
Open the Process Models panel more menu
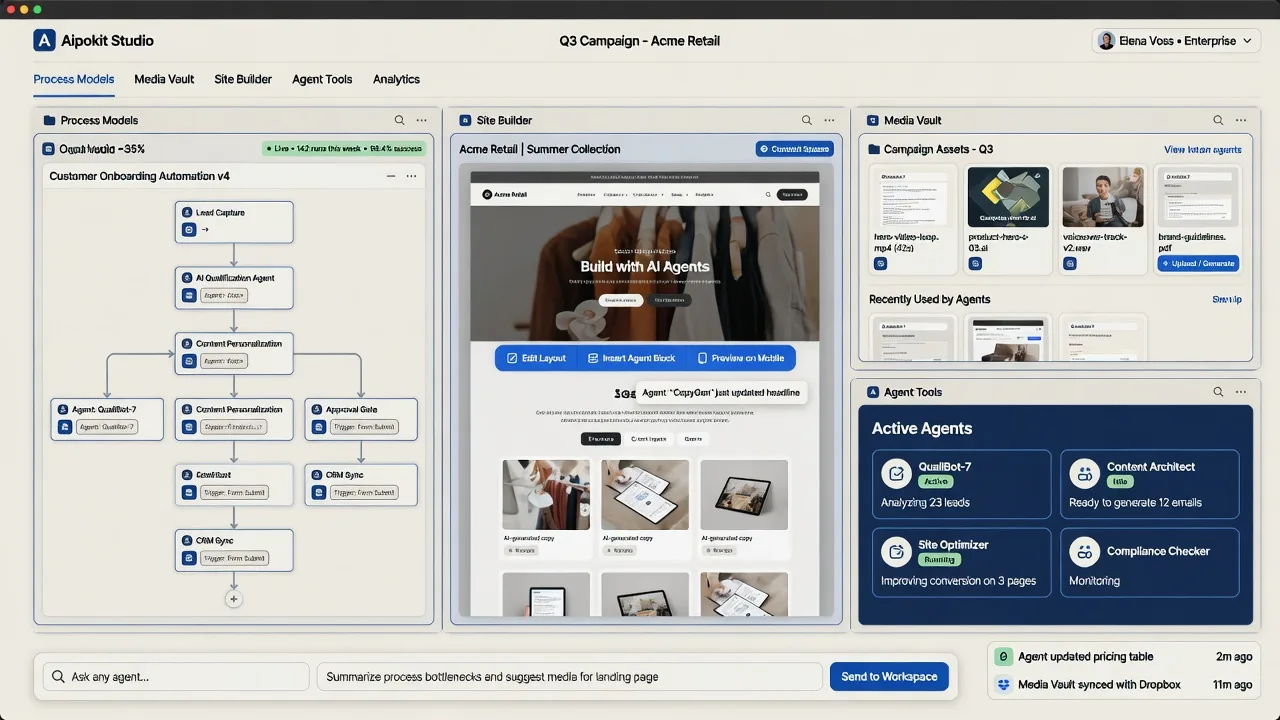coord(422,120)
